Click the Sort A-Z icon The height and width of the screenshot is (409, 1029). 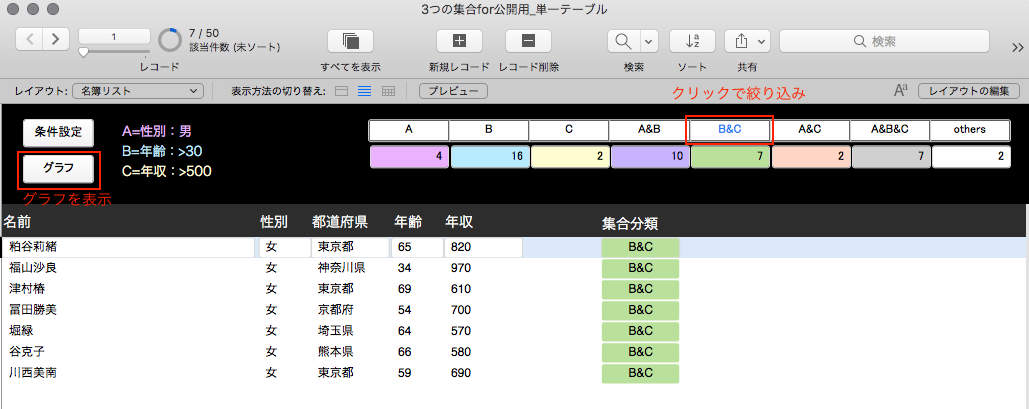click(692, 41)
